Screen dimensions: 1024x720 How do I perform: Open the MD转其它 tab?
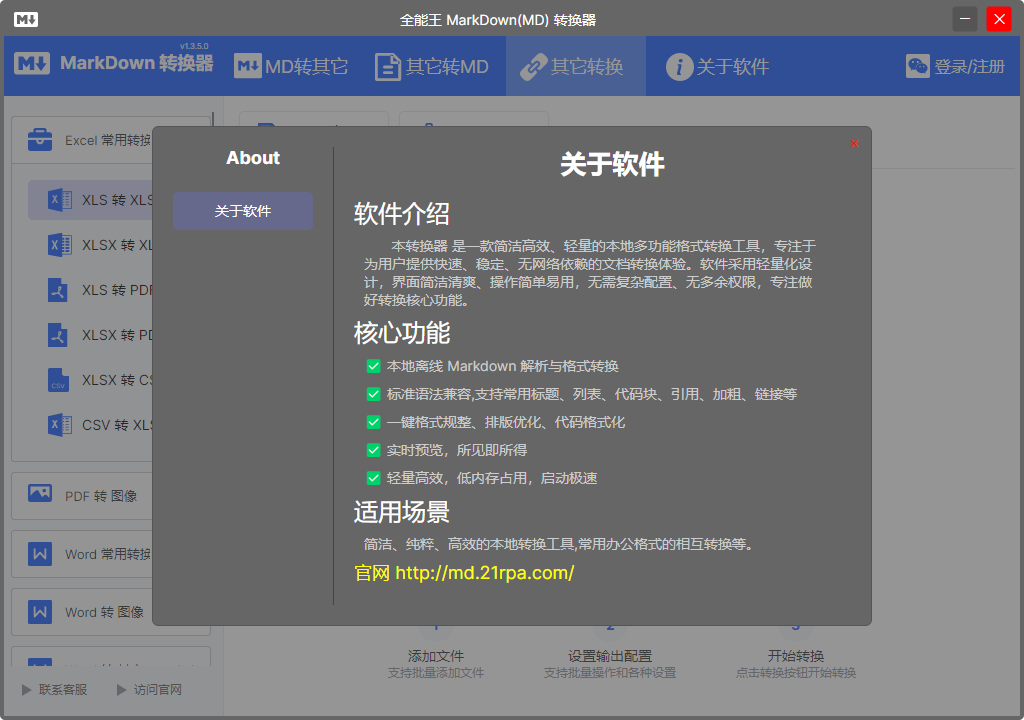click(291, 66)
